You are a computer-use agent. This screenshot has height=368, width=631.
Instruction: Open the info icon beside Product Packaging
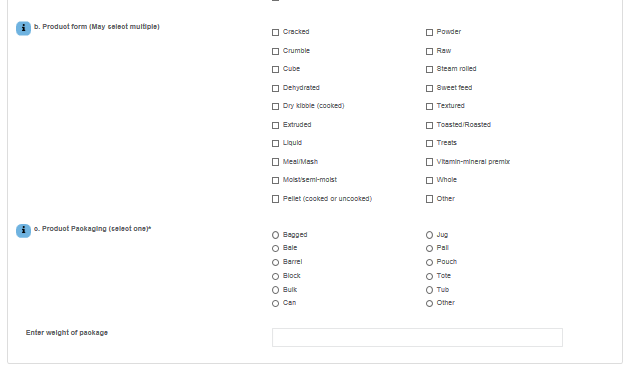click(23, 231)
